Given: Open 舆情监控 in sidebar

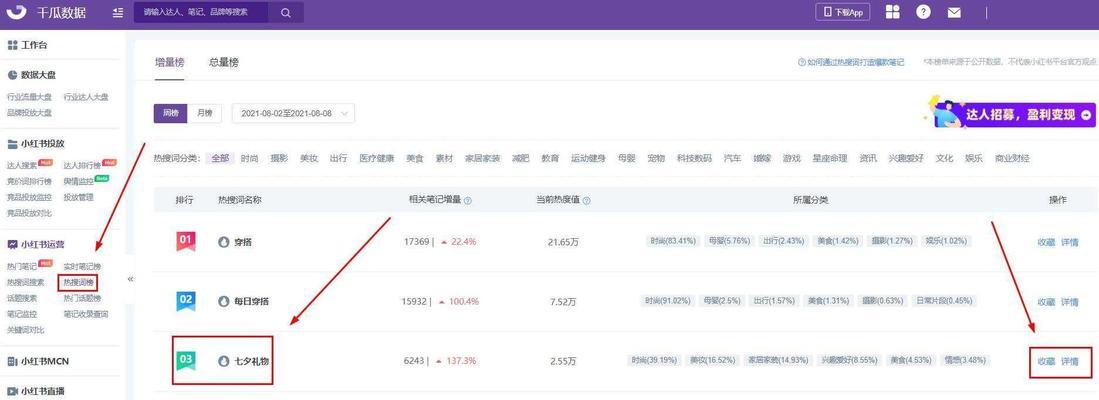Looking at the screenshot, I should [78, 181].
